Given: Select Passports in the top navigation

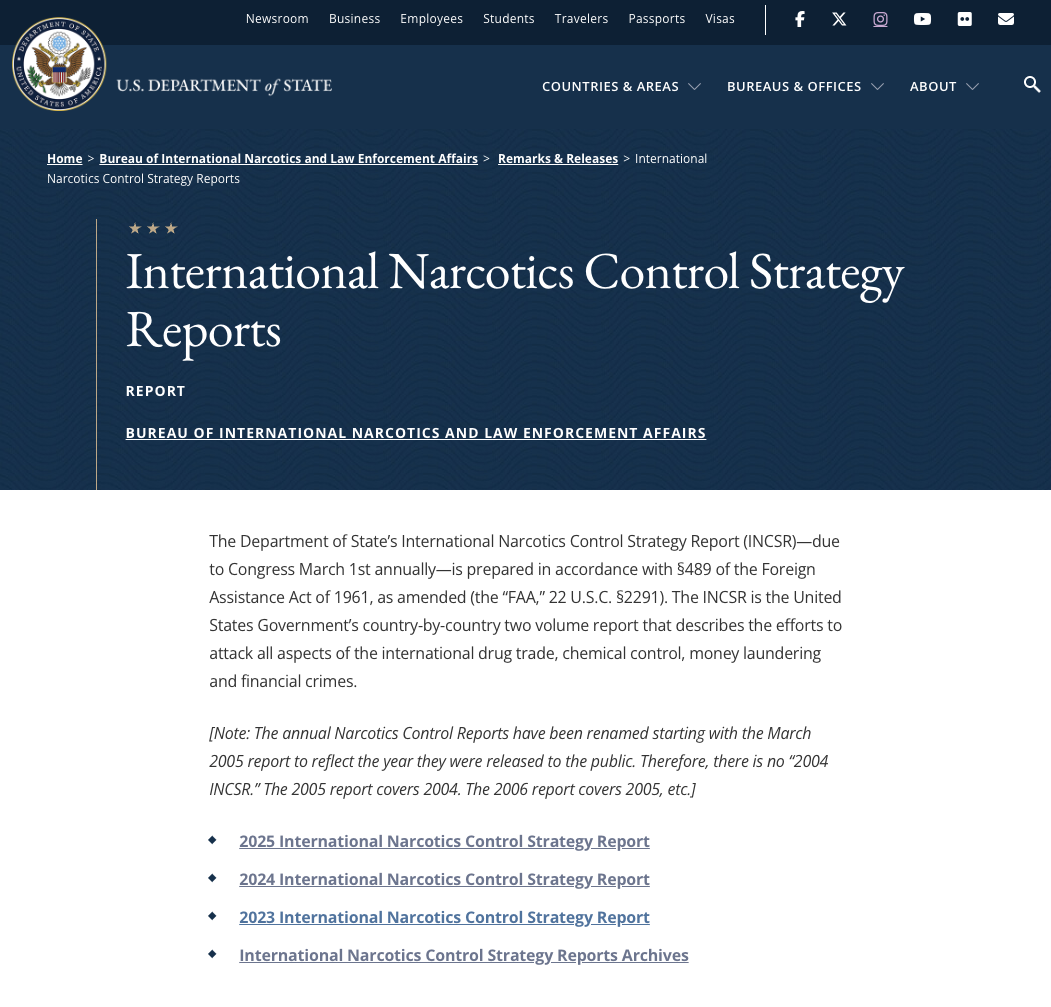Looking at the screenshot, I should (656, 19).
